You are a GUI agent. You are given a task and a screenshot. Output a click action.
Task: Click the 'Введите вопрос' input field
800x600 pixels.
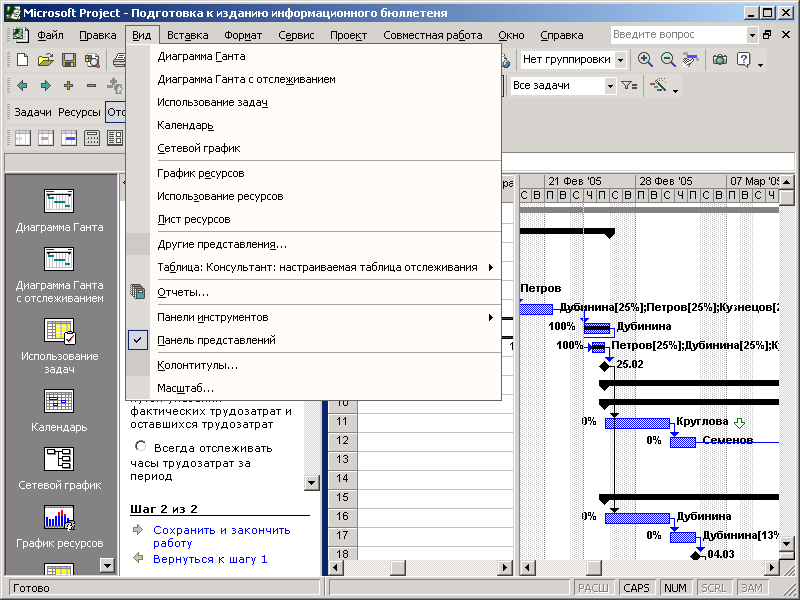pyautogui.click(x=679, y=35)
